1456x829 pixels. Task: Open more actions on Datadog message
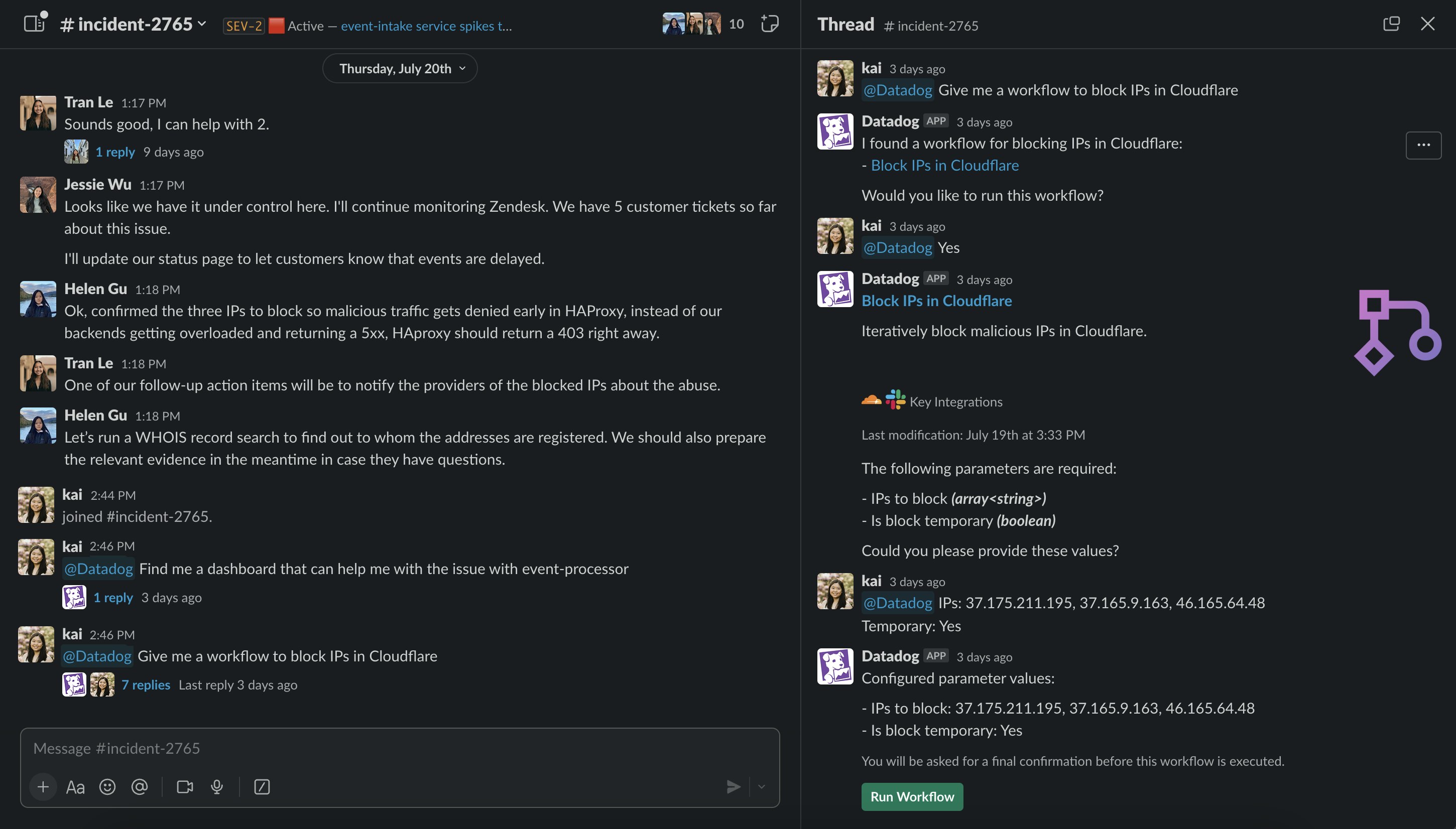tap(1423, 145)
